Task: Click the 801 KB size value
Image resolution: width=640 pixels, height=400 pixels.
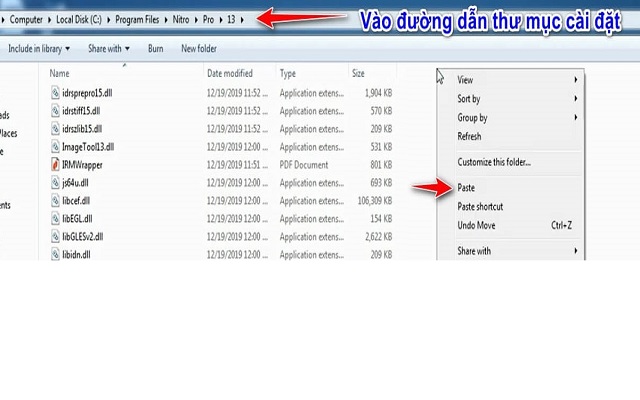Action: point(381,164)
